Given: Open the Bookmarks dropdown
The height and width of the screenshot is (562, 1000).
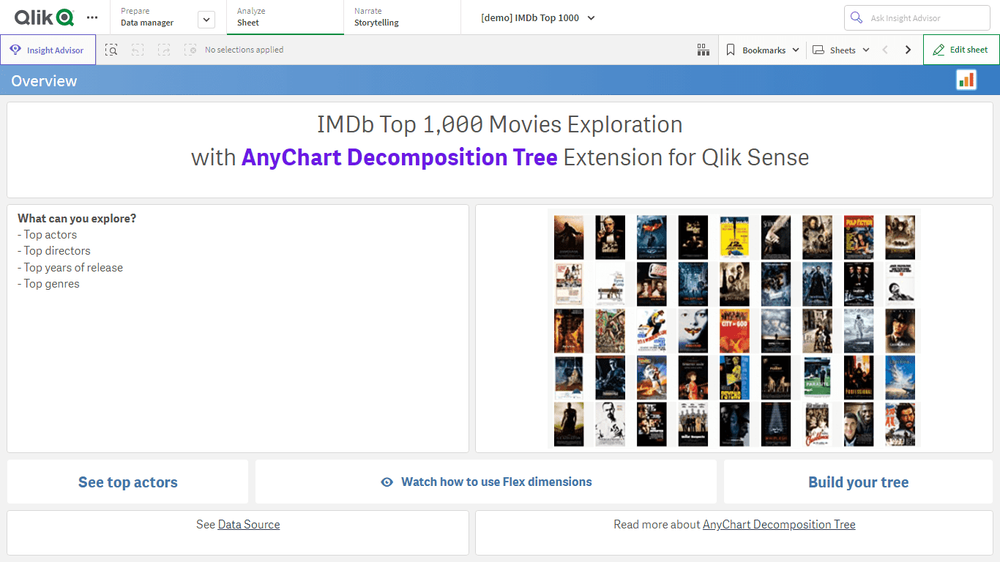Looking at the screenshot, I should pos(762,50).
